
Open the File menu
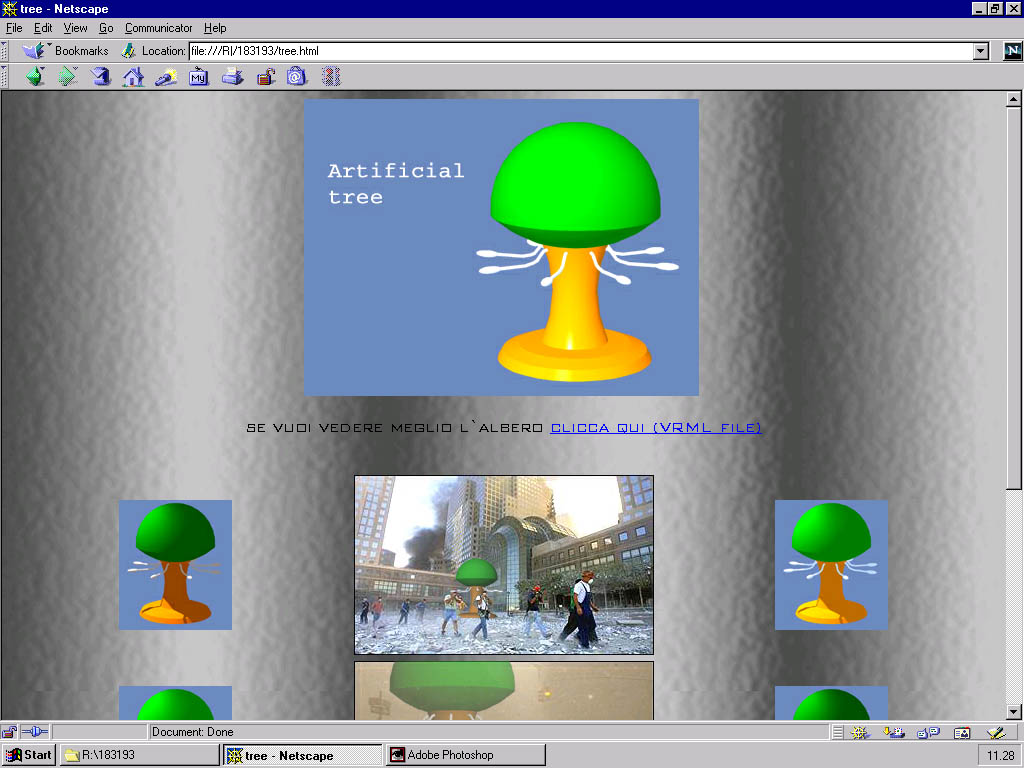tap(14, 28)
